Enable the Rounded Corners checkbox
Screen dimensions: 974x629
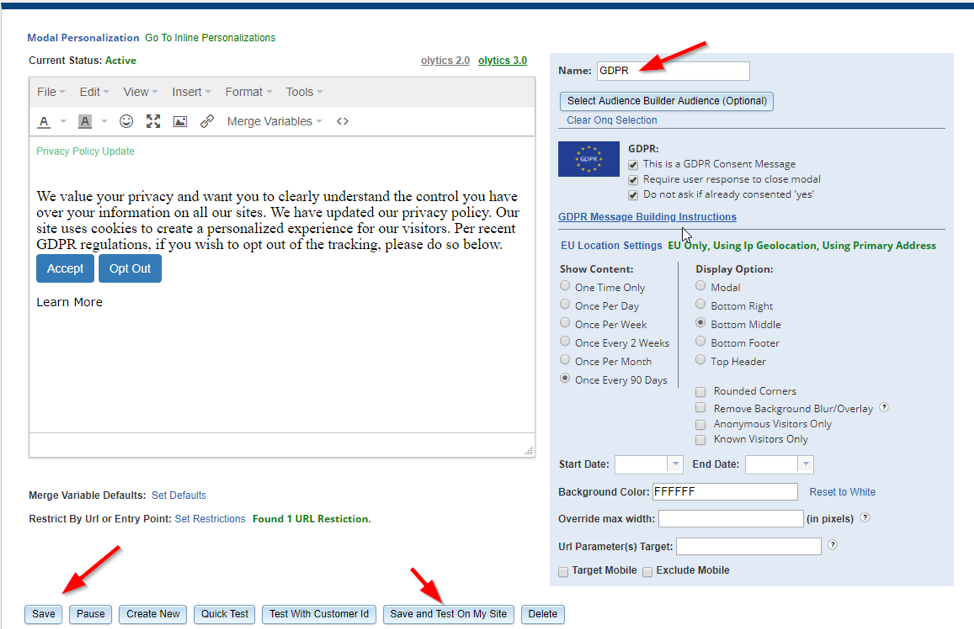pos(701,392)
